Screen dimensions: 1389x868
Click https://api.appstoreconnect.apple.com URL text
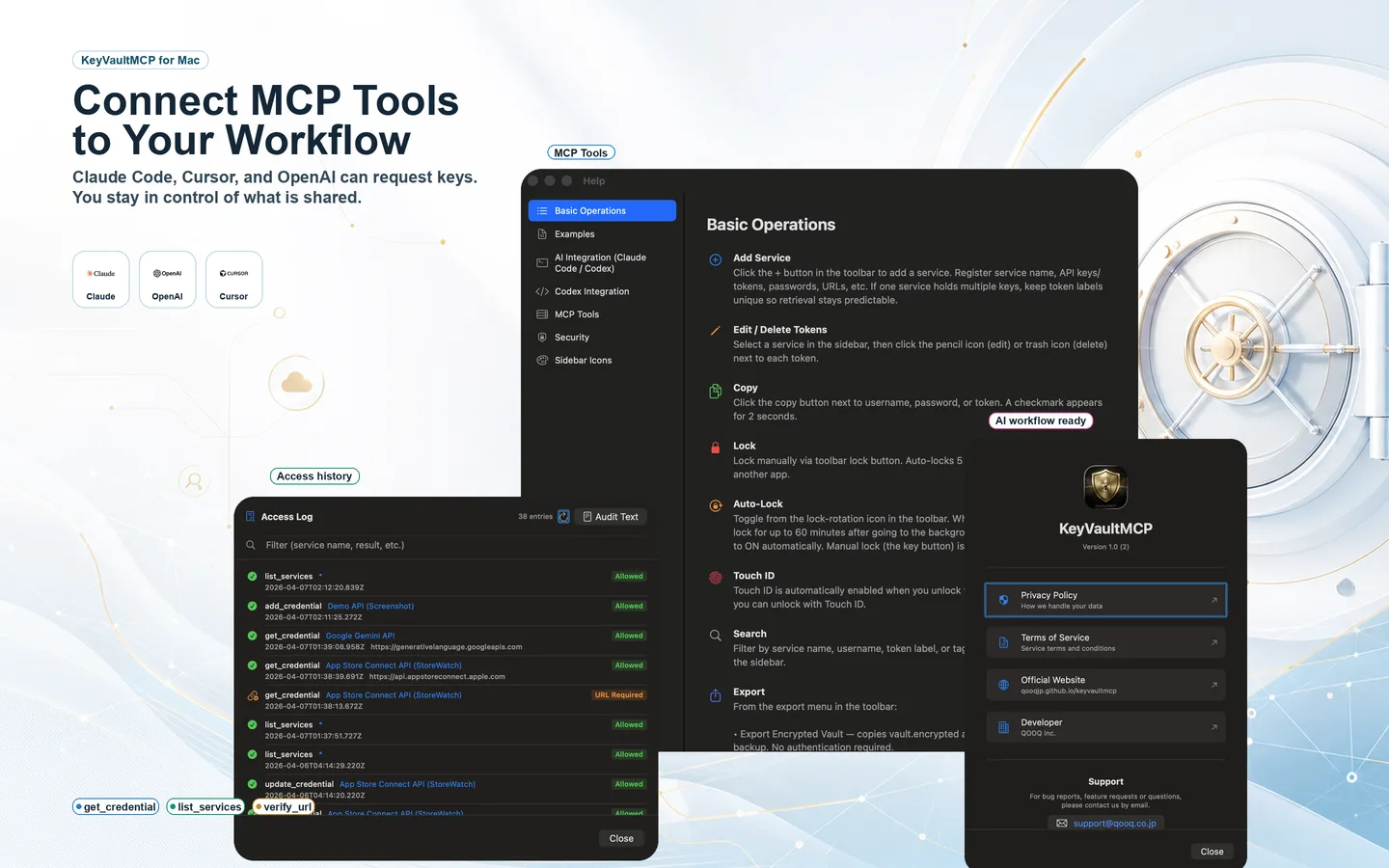tap(437, 677)
